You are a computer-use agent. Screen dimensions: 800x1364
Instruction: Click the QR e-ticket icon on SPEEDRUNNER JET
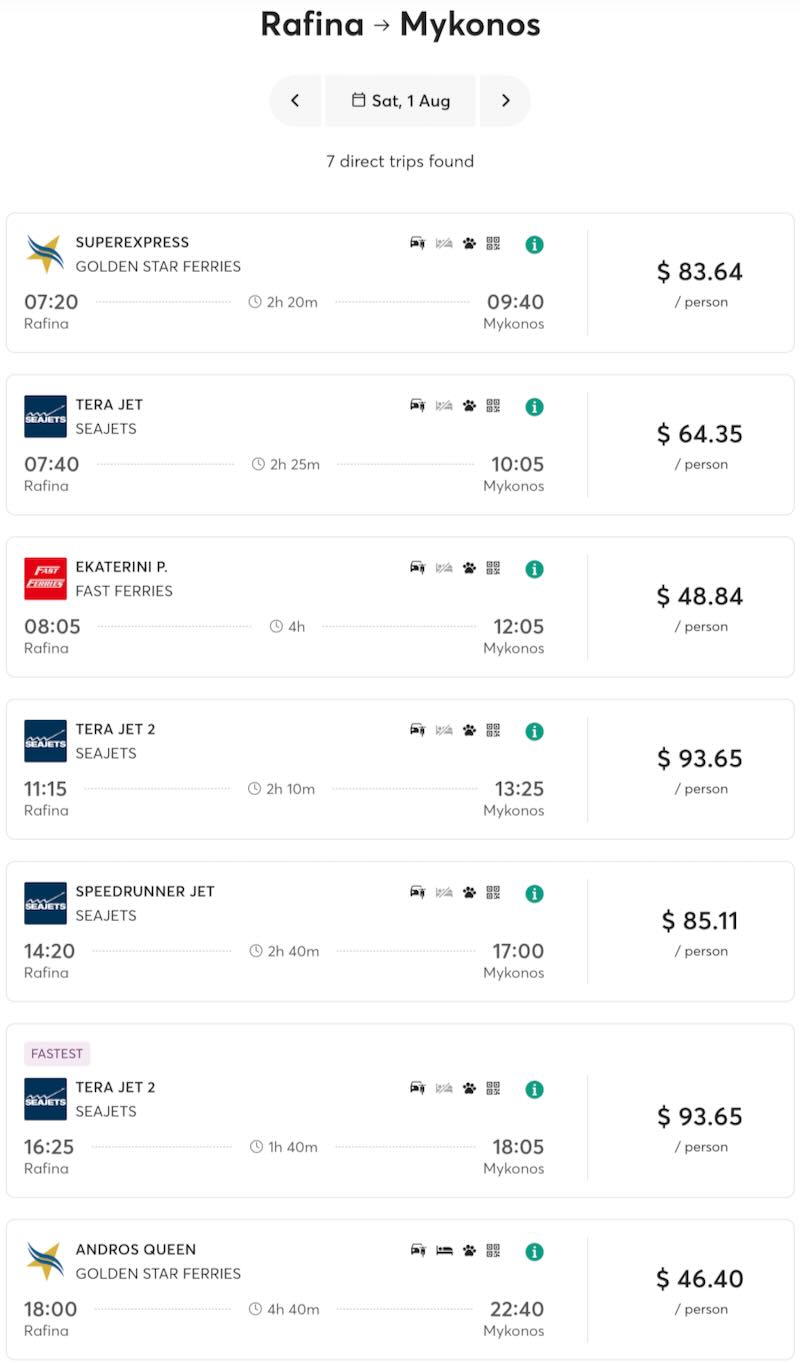[492, 893]
